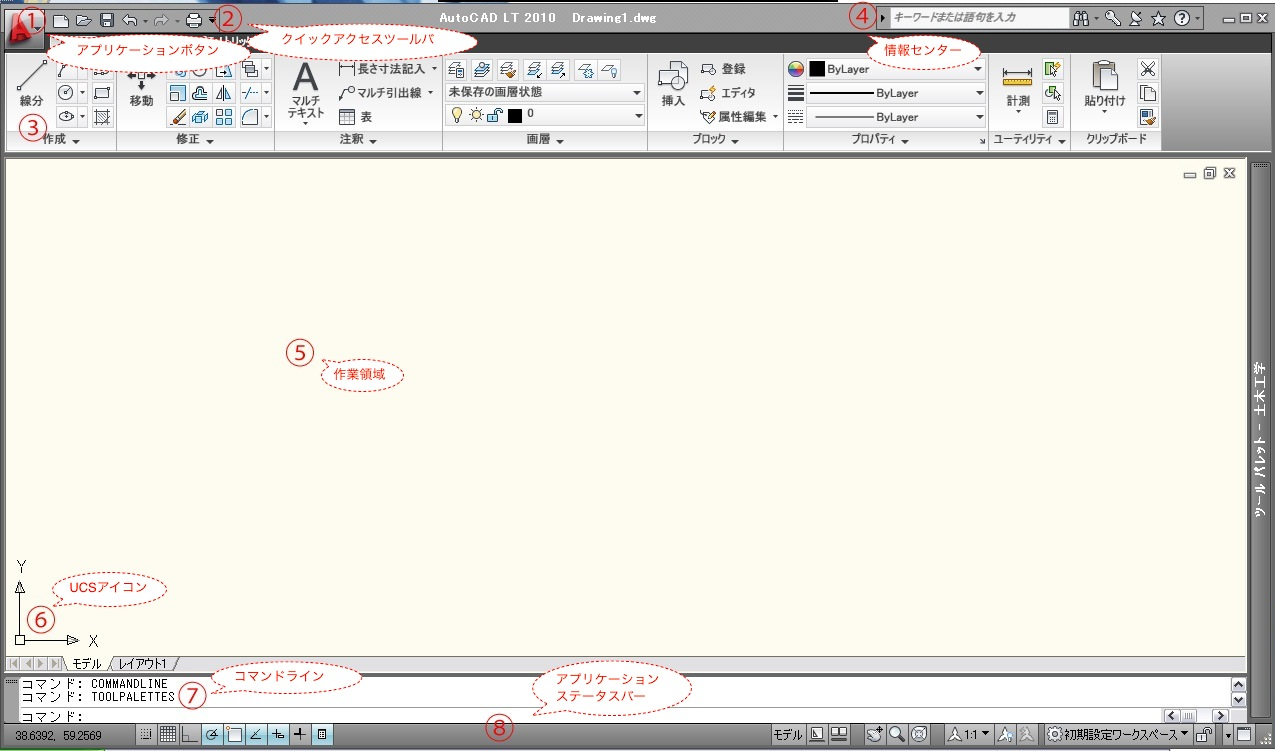Choose the Erase tool in Modify panel
The width and height of the screenshot is (1275, 751).
tap(177, 117)
